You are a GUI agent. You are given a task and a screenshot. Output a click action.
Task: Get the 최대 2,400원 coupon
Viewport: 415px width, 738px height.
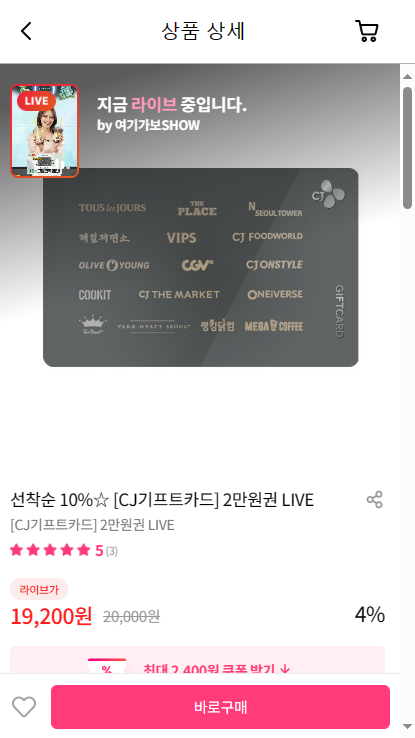(x=216, y=669)
